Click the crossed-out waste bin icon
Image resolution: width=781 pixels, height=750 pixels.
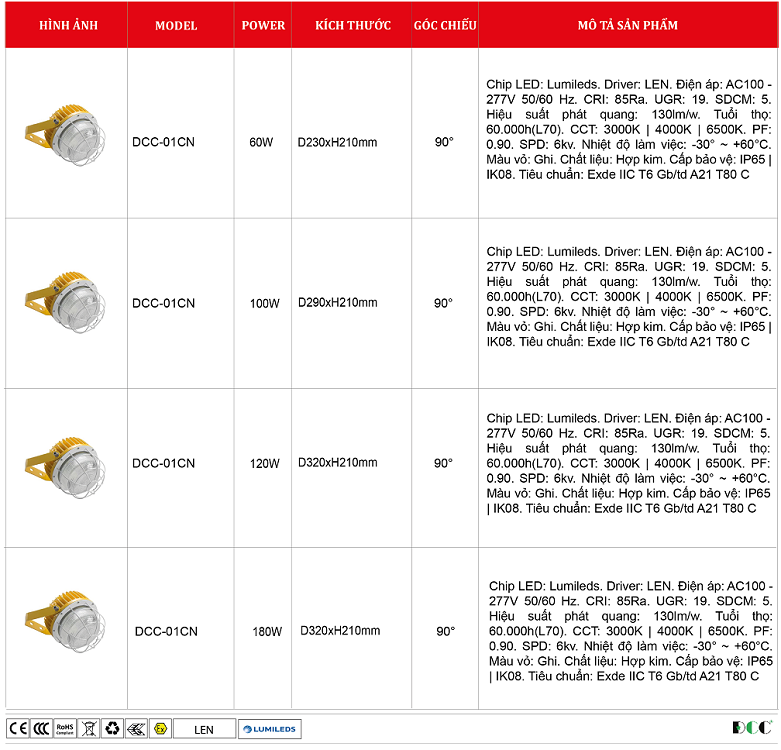[x=88, y=728]
